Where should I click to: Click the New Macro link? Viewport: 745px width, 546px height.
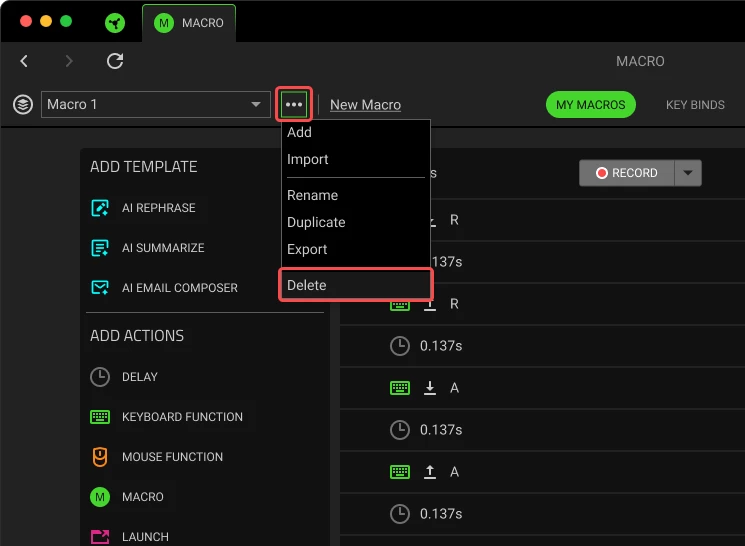[x=365, y=105]
